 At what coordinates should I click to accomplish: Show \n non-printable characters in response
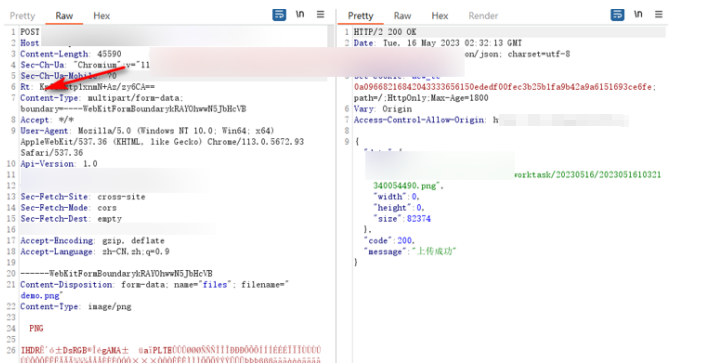pos(638,14)
